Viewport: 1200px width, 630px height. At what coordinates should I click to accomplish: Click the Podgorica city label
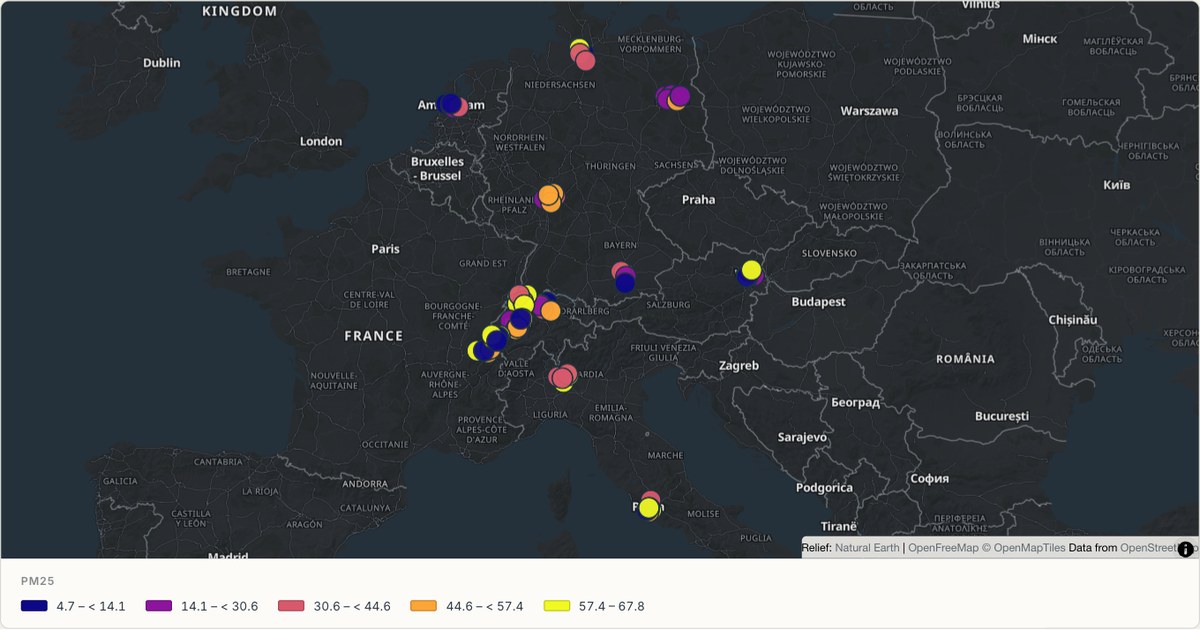(x=824, y=487)
